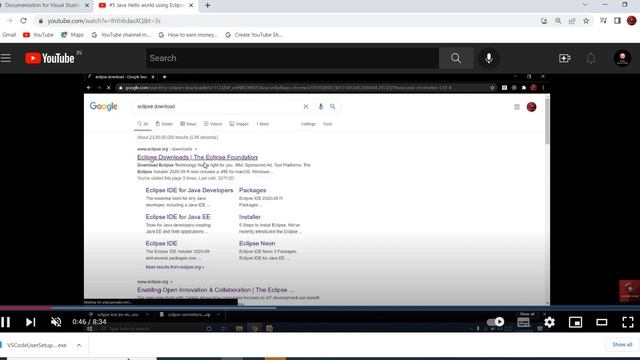Unmute the video with the speaker icon
Screen dimensions: 640x360
[56, 322]
